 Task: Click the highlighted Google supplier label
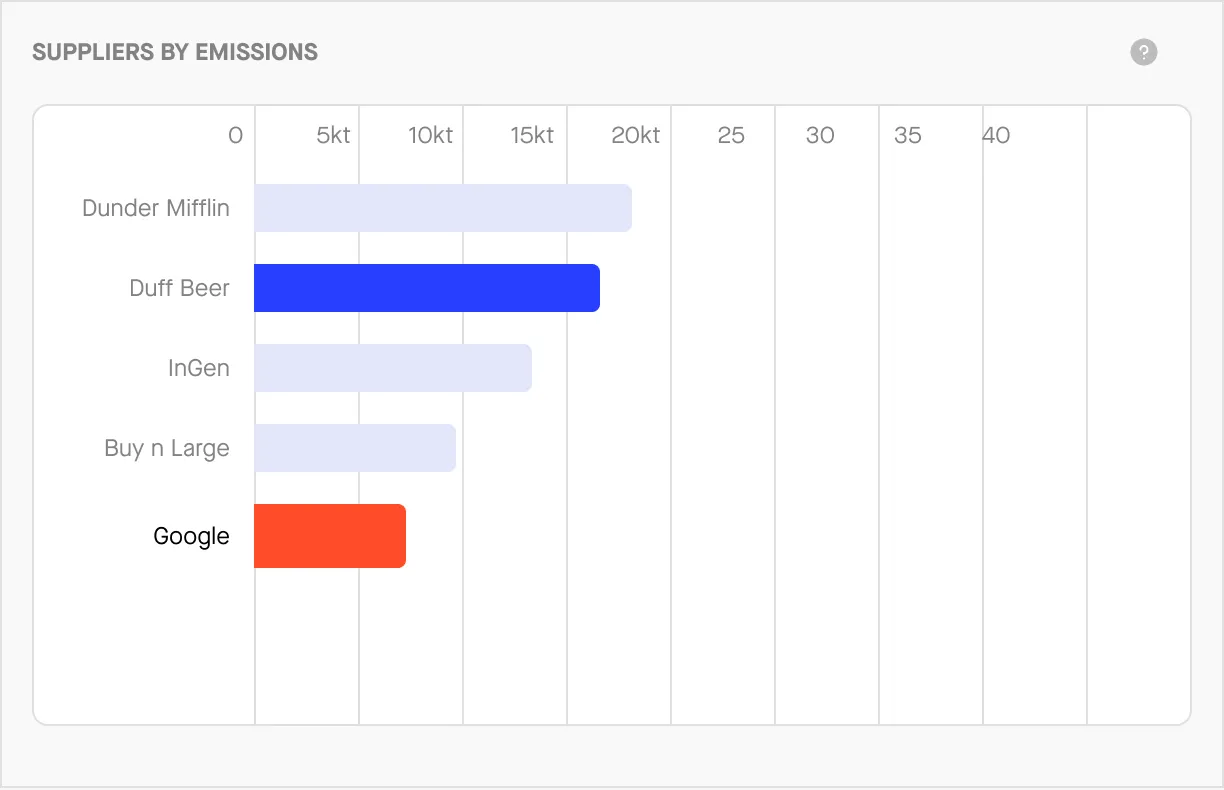pyautogui.click(x=191, y=536)
